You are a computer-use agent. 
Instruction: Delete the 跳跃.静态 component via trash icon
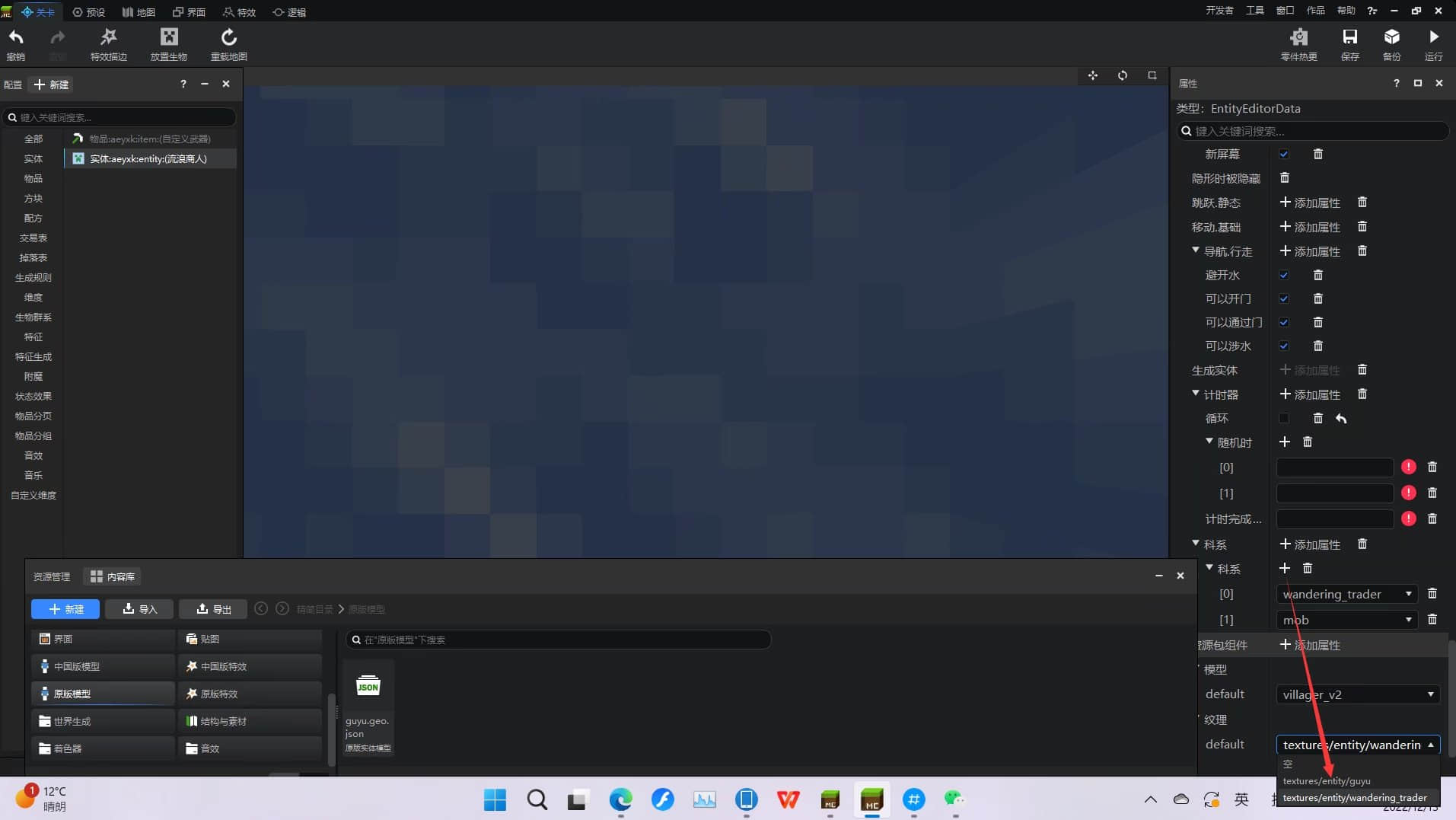(1362, 202)
